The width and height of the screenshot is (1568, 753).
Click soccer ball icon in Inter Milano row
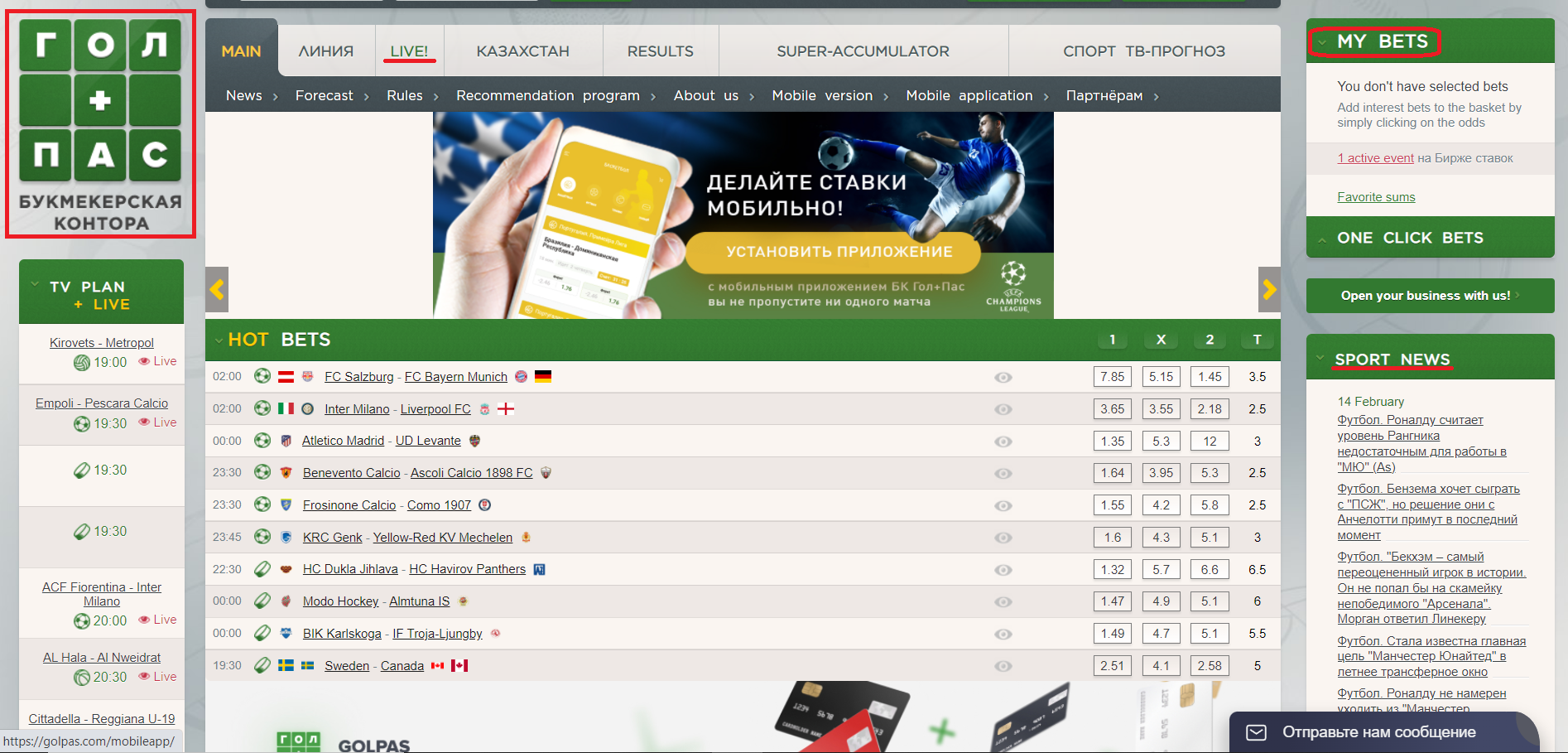(262, 408)
